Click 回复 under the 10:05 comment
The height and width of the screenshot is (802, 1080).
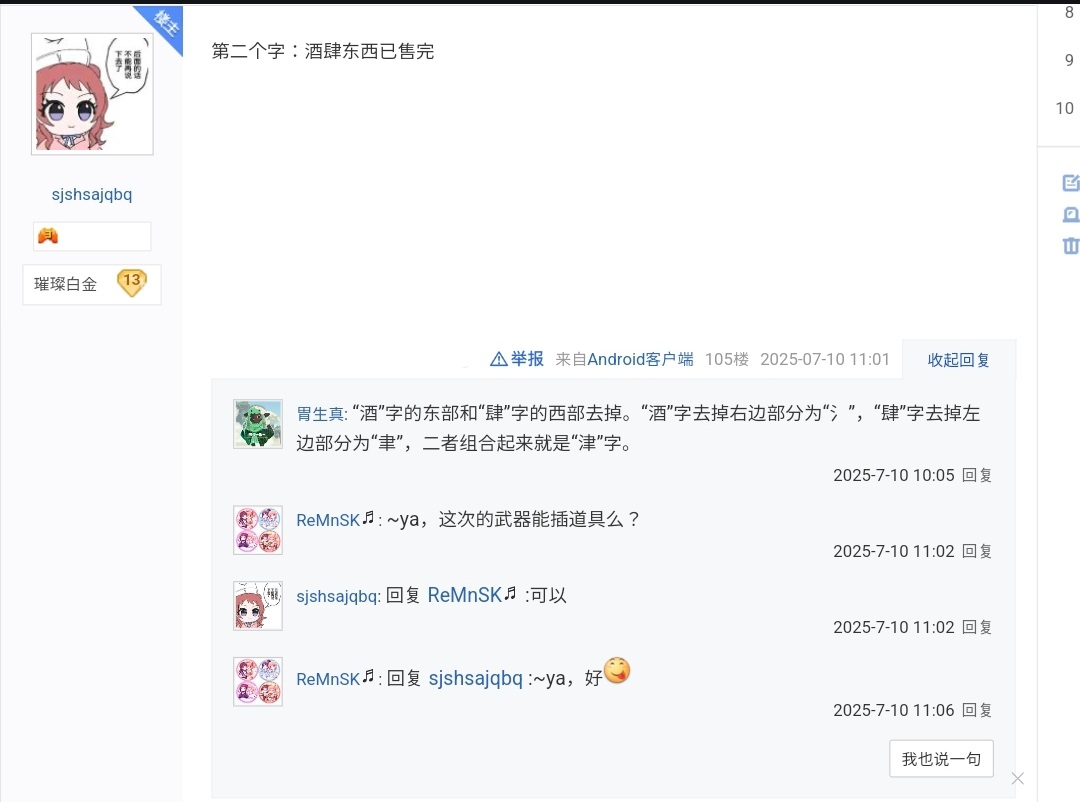tap(977, 475)
